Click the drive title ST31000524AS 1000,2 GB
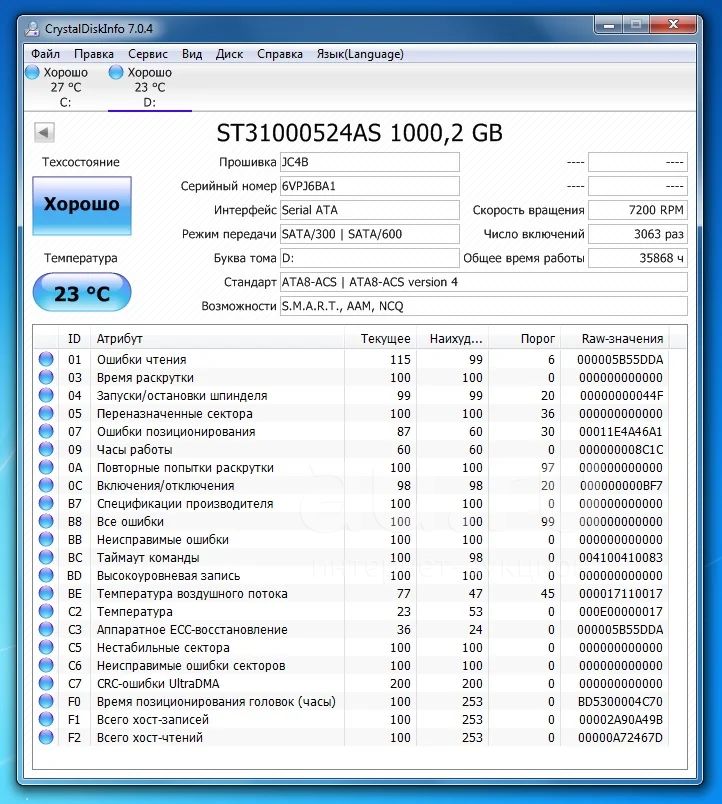The width and height of the screenshot is (722, 804). click(359, 133)
